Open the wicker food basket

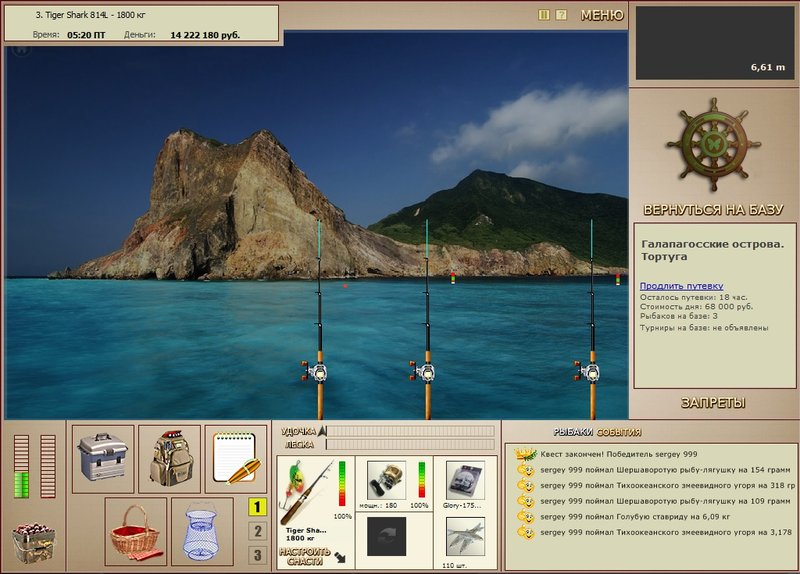click(x=135, y=531)
